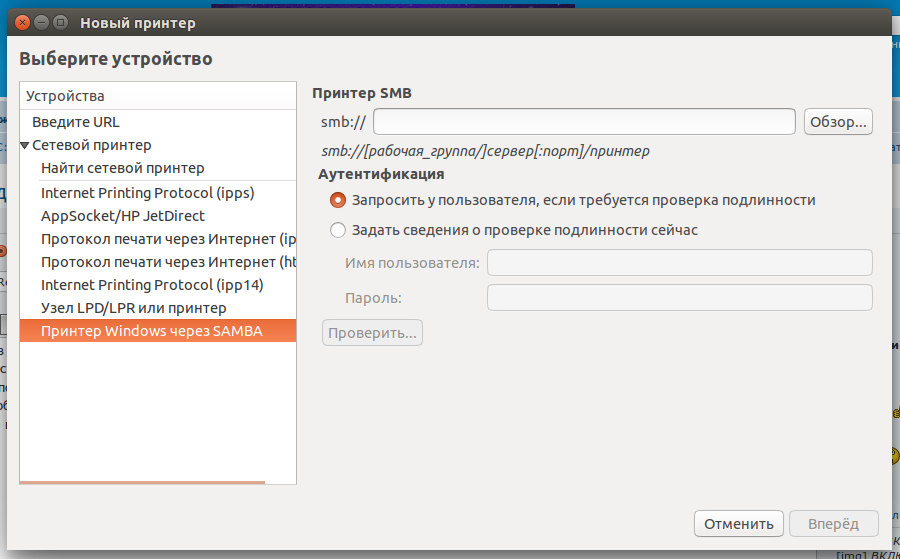The image size is (900, 559).
Task: Choose AppSocket/HP JetDirect device
Action: coord(123,215)
